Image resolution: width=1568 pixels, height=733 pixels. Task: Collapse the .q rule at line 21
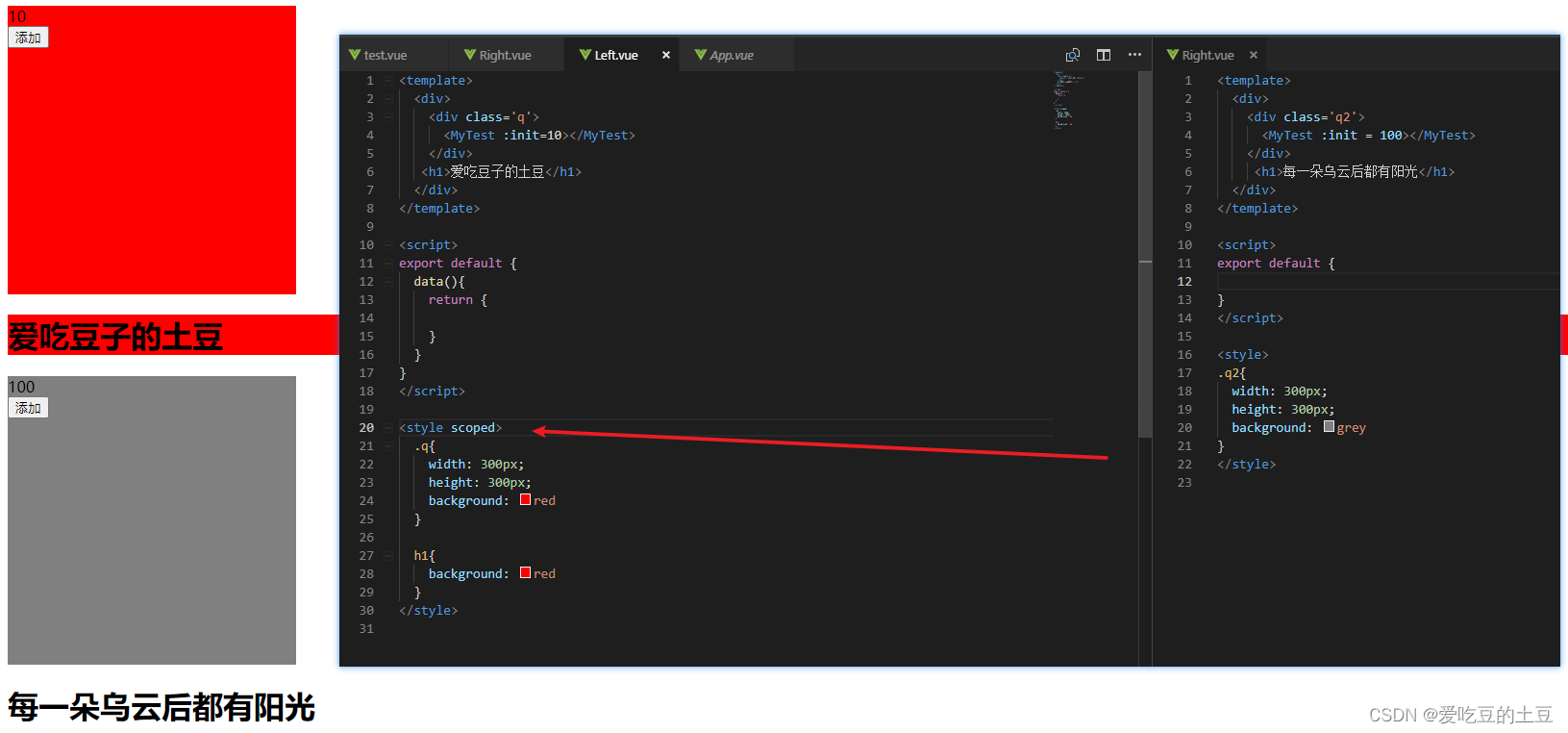tap(388, 446)
